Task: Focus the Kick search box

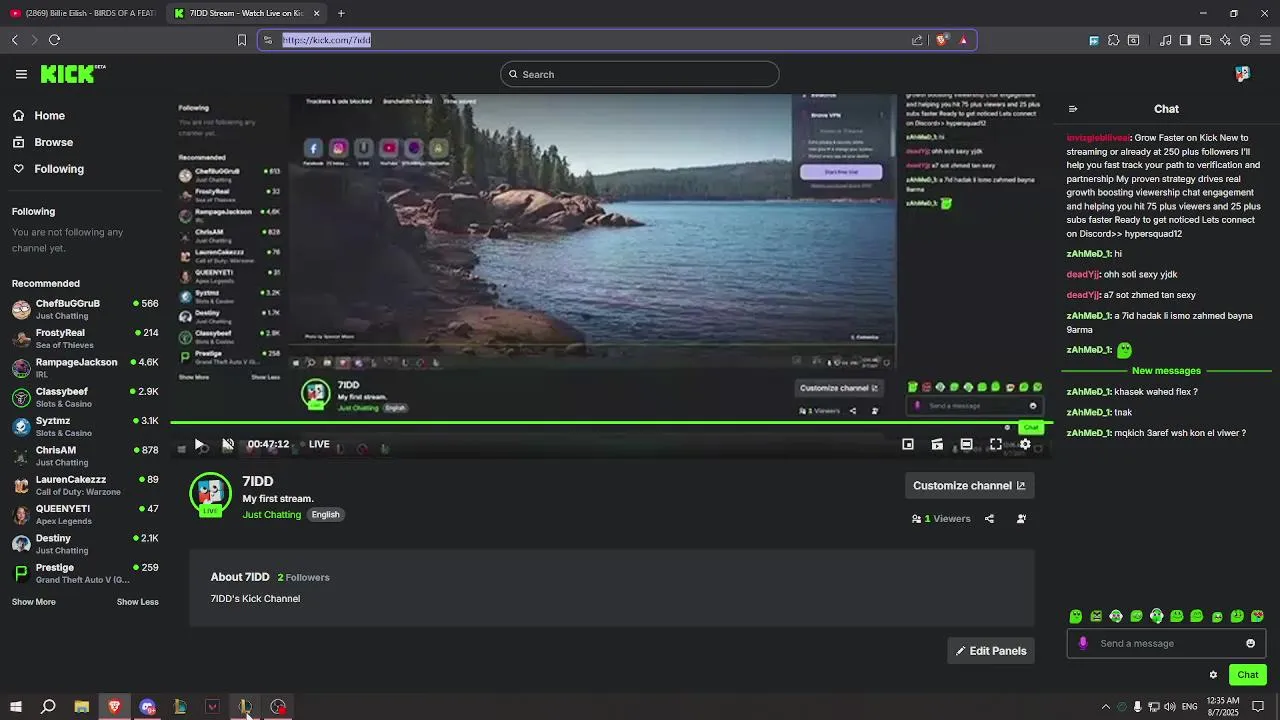Action: (640, 74)
